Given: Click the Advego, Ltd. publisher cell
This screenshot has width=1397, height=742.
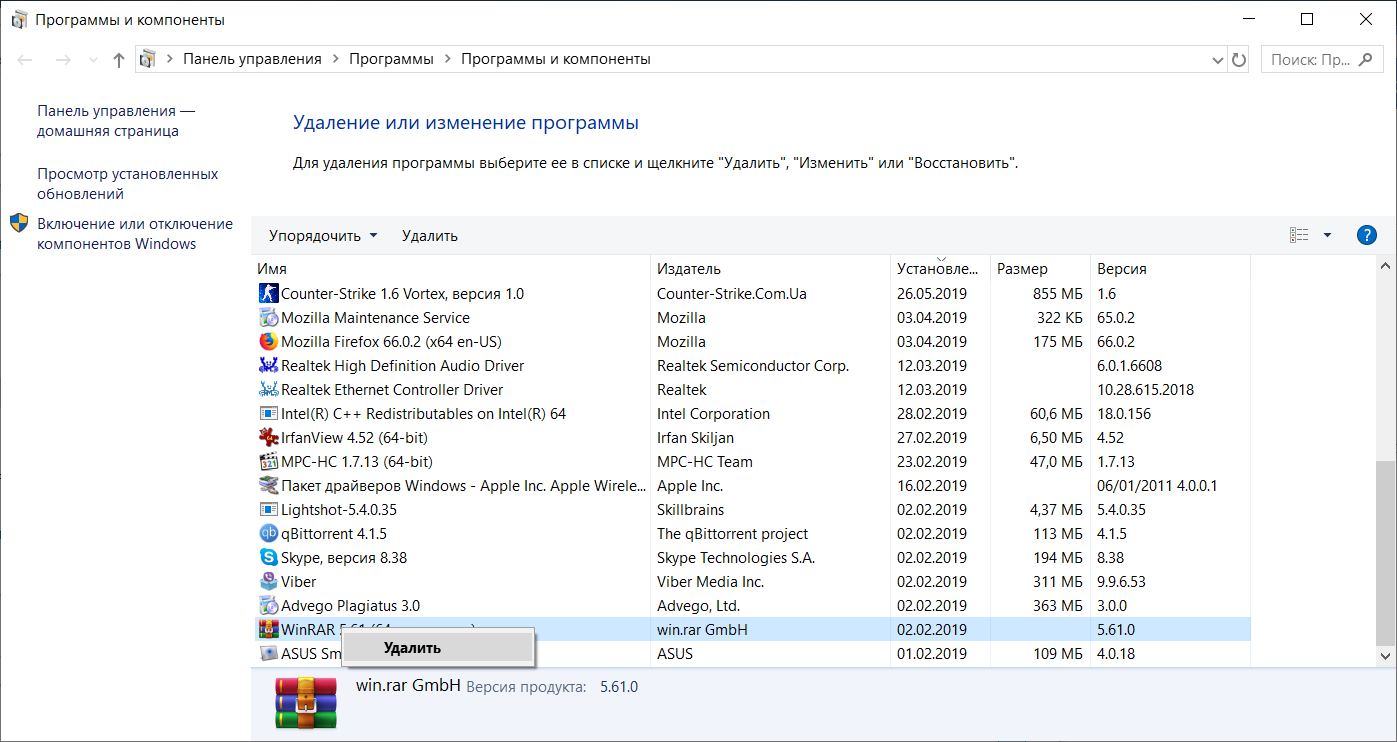Looking at the screenshot, I should point(698,606).
